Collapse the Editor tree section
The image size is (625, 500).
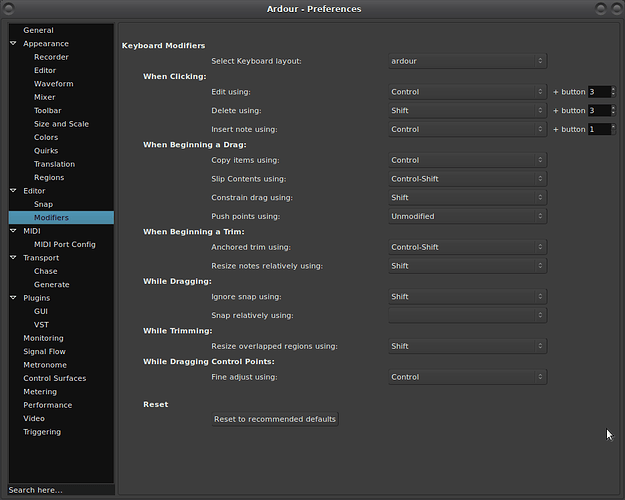pos(14,191)
